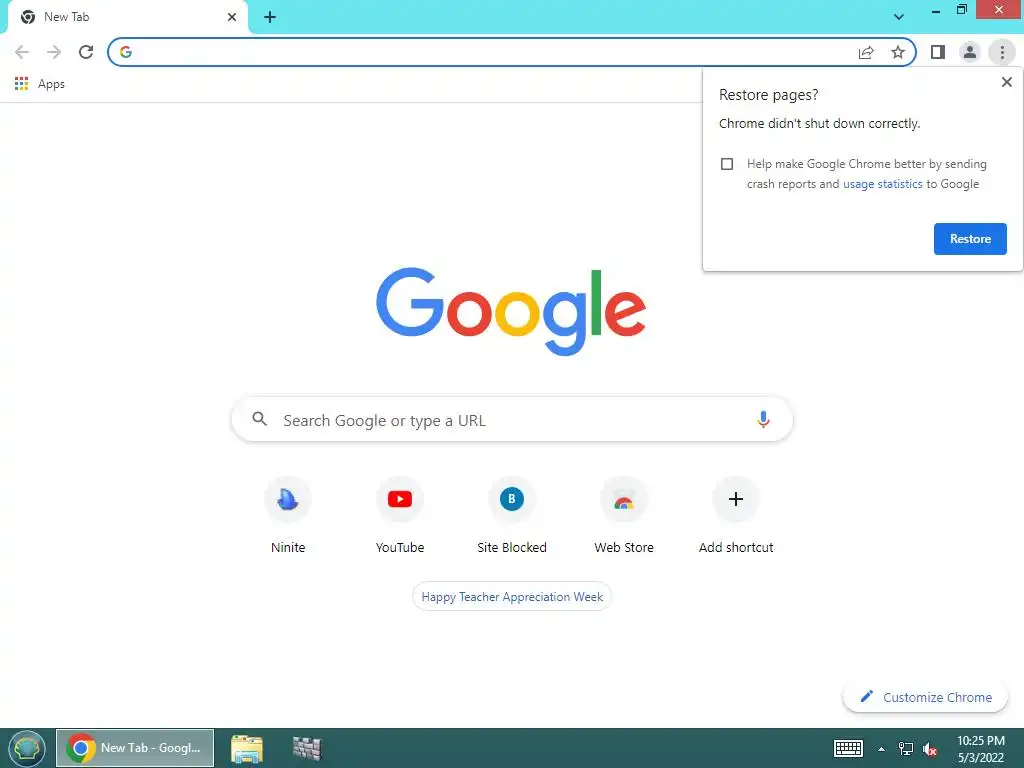
Task: Open File Explorer from taskbar
Action: click(247, 748)
